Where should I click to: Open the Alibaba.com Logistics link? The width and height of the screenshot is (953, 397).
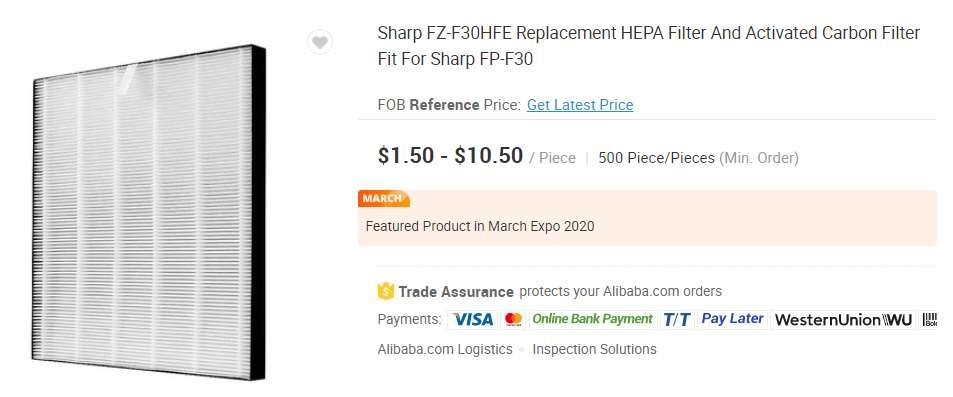(x=445, y=350)
